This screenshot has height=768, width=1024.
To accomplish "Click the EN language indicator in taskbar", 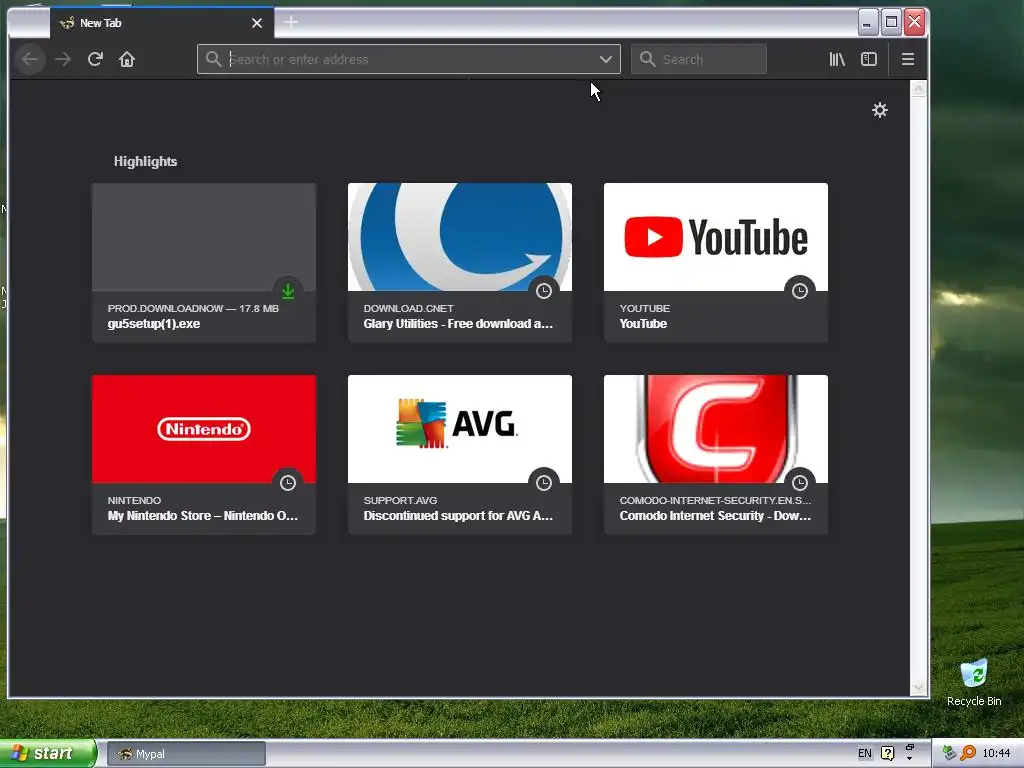I will click(x=865, y=754).
